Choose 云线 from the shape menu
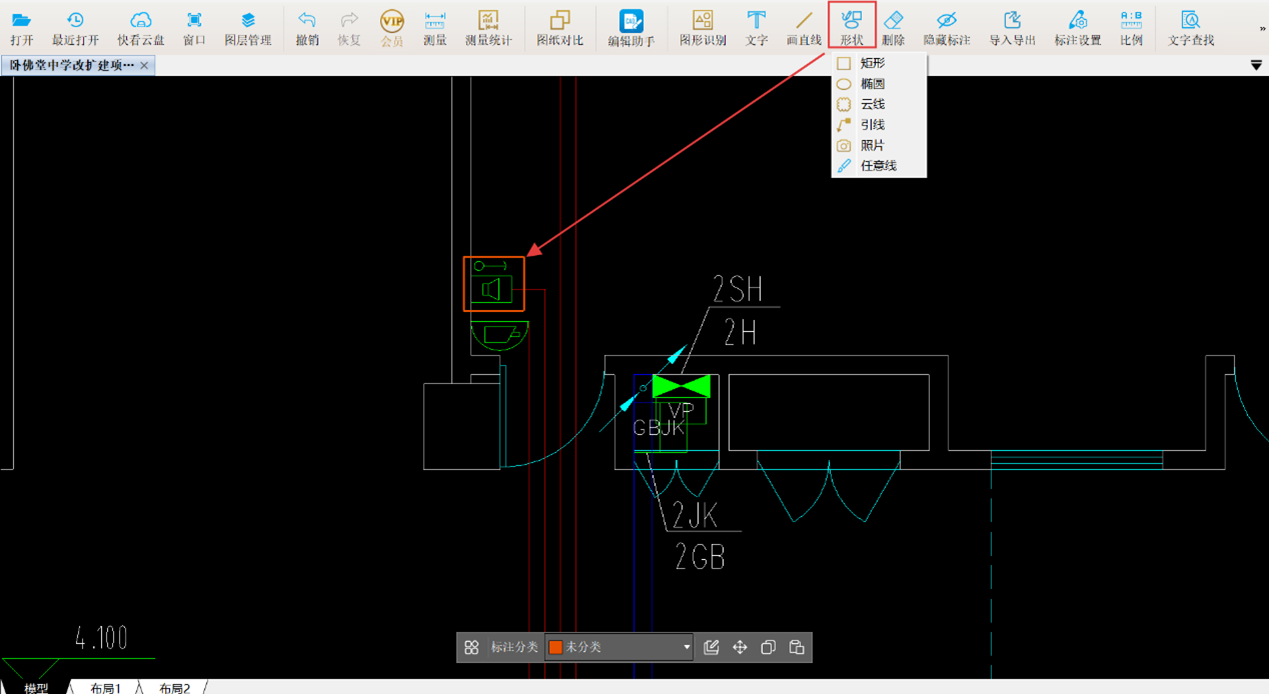Viewport: 1269px width, 694px height. coord(872,104)
